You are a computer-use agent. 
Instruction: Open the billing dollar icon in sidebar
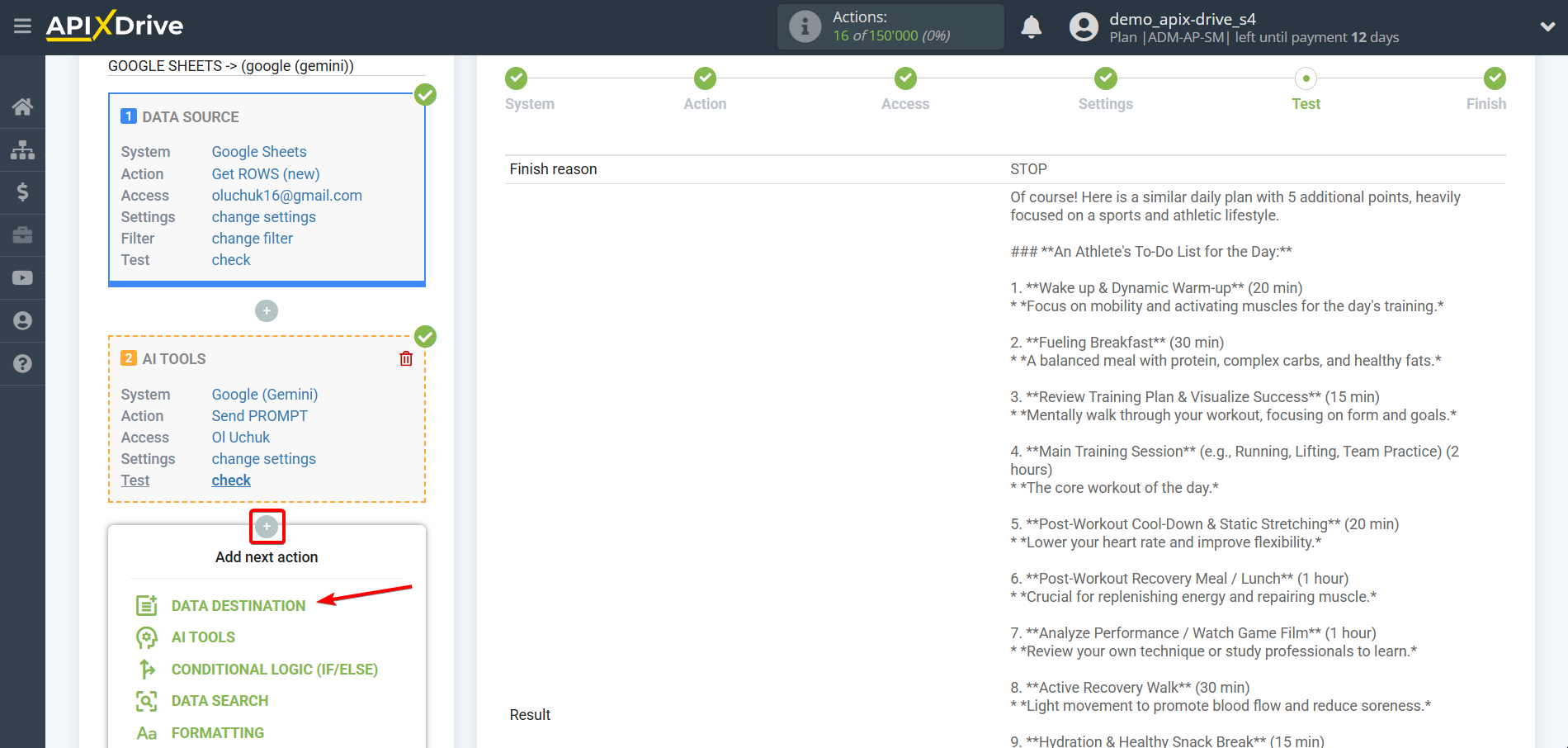click(22, 192)
